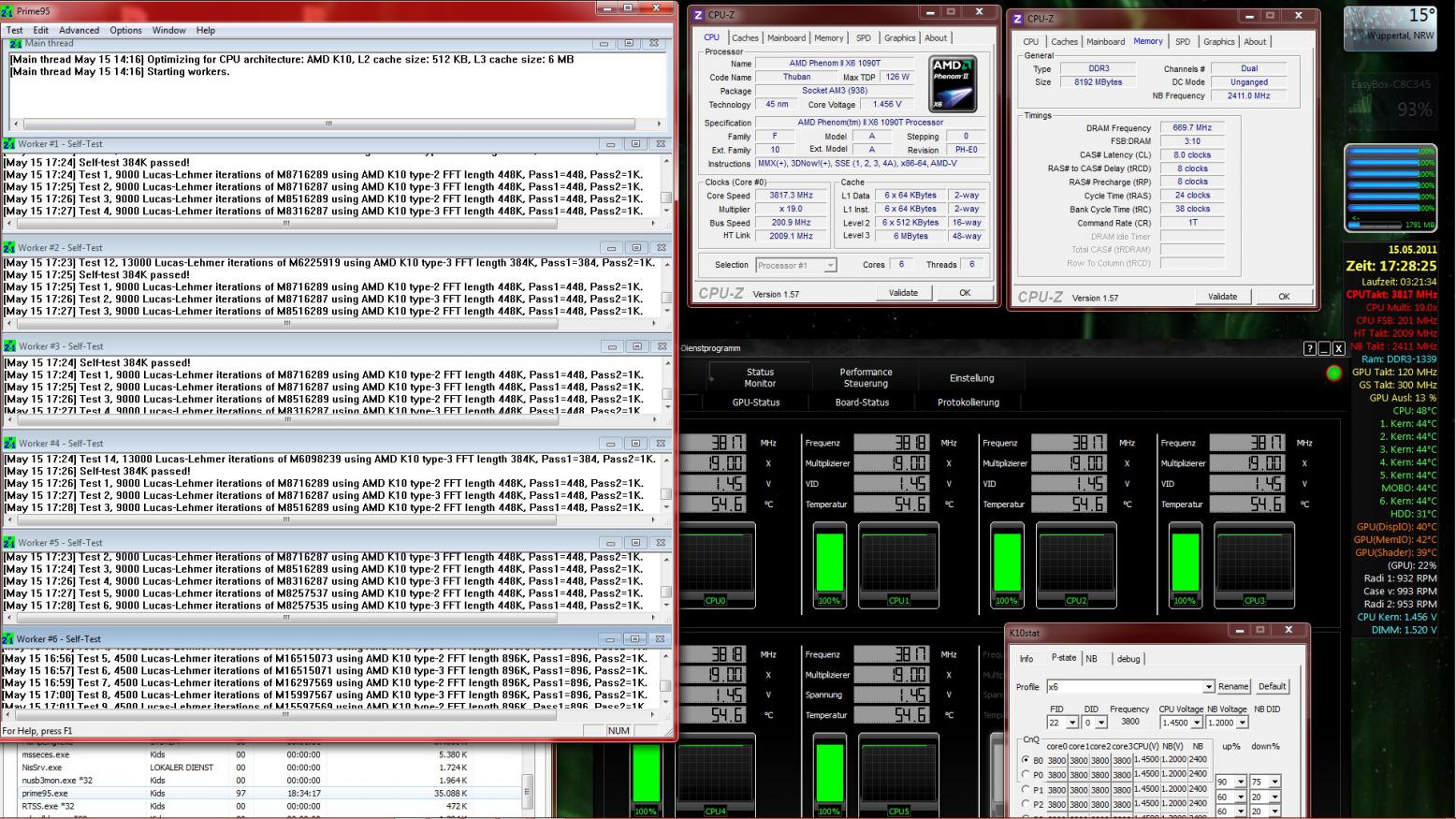This screenshot has height=819, width=1456.
Task: Open the Options menu in Prime95
Action: [125, 30]
